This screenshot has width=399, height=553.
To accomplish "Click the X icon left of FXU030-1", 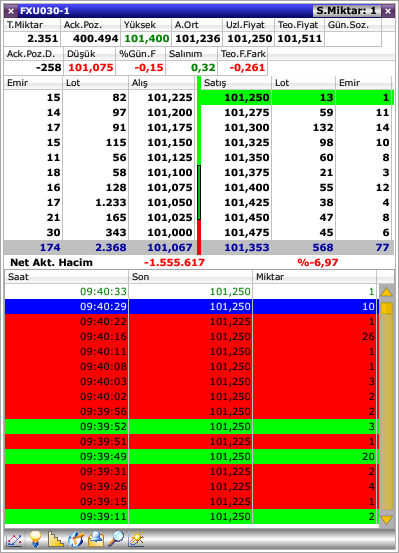I will [x=11, y=11].
